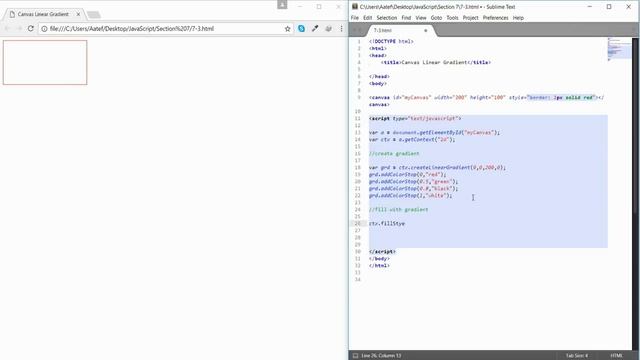Place cursor on ctx.fillStye line

click(x=387, y=224)
